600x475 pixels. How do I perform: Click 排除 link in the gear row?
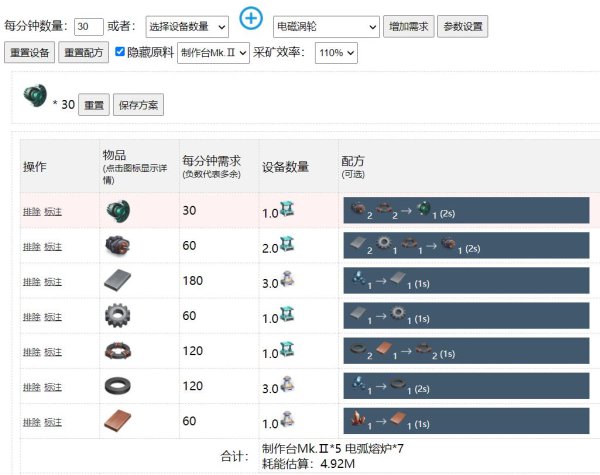pyautogui.click(x=31, y=317)
